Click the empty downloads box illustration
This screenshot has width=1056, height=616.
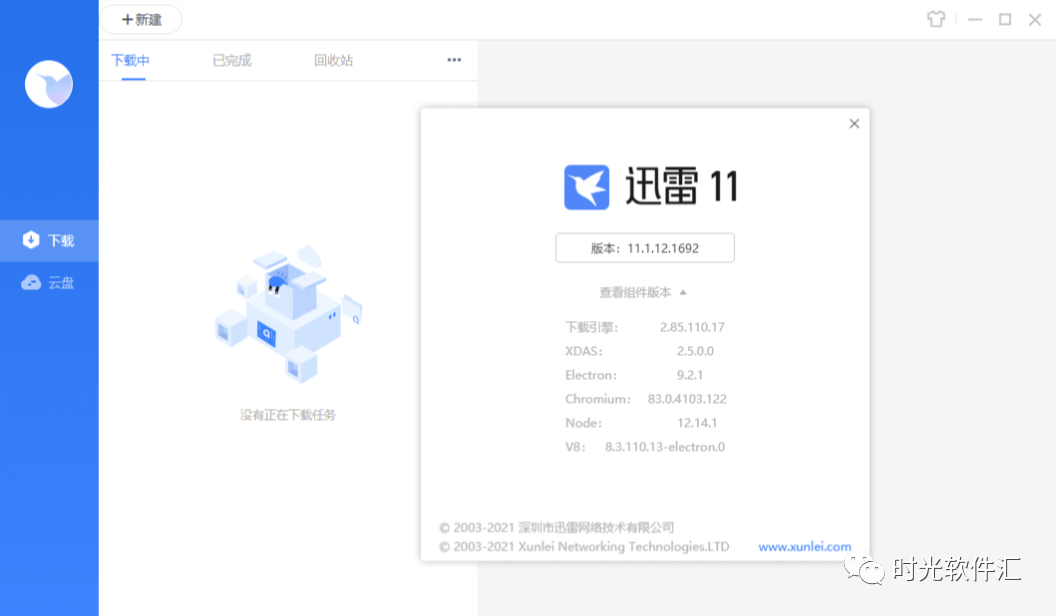288,314
